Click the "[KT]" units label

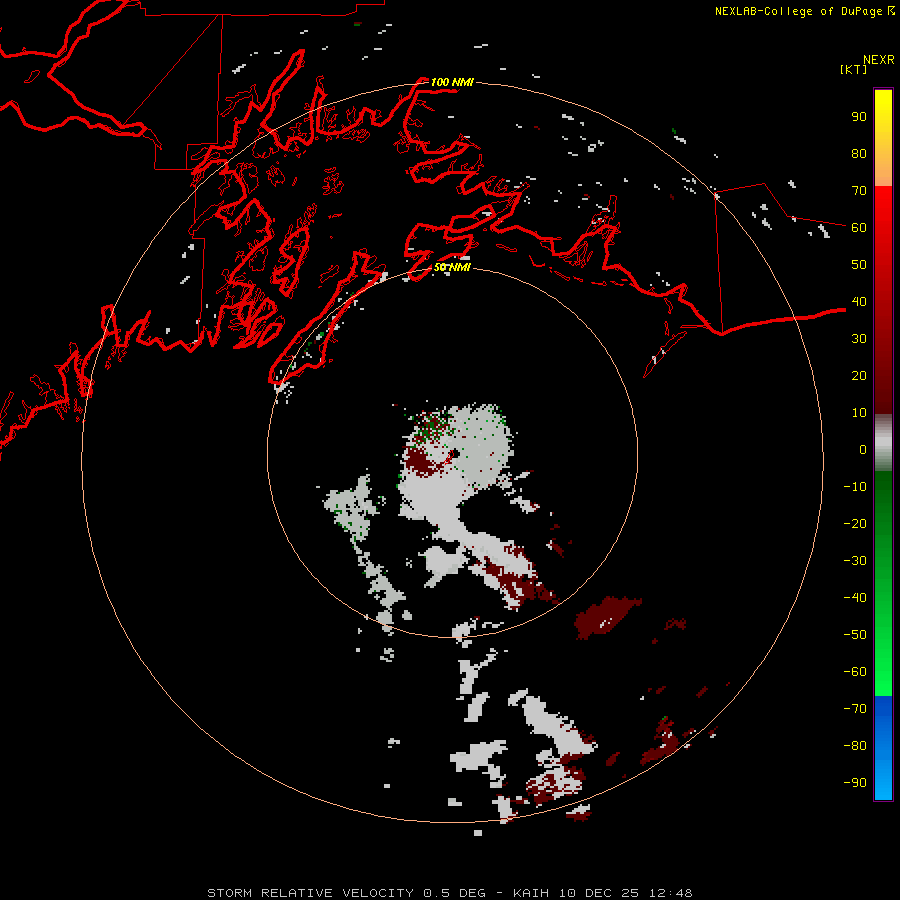pos(854,69)
